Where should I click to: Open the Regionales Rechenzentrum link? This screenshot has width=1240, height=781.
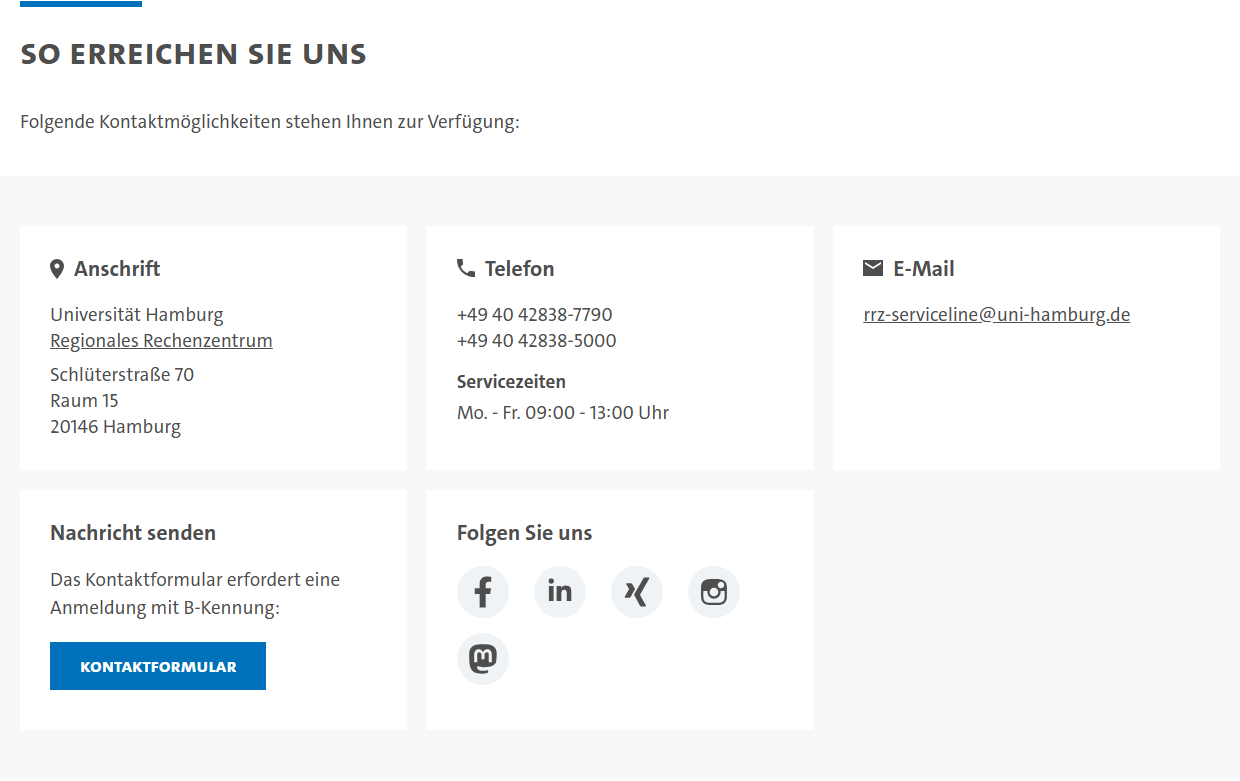coord(161,341)
